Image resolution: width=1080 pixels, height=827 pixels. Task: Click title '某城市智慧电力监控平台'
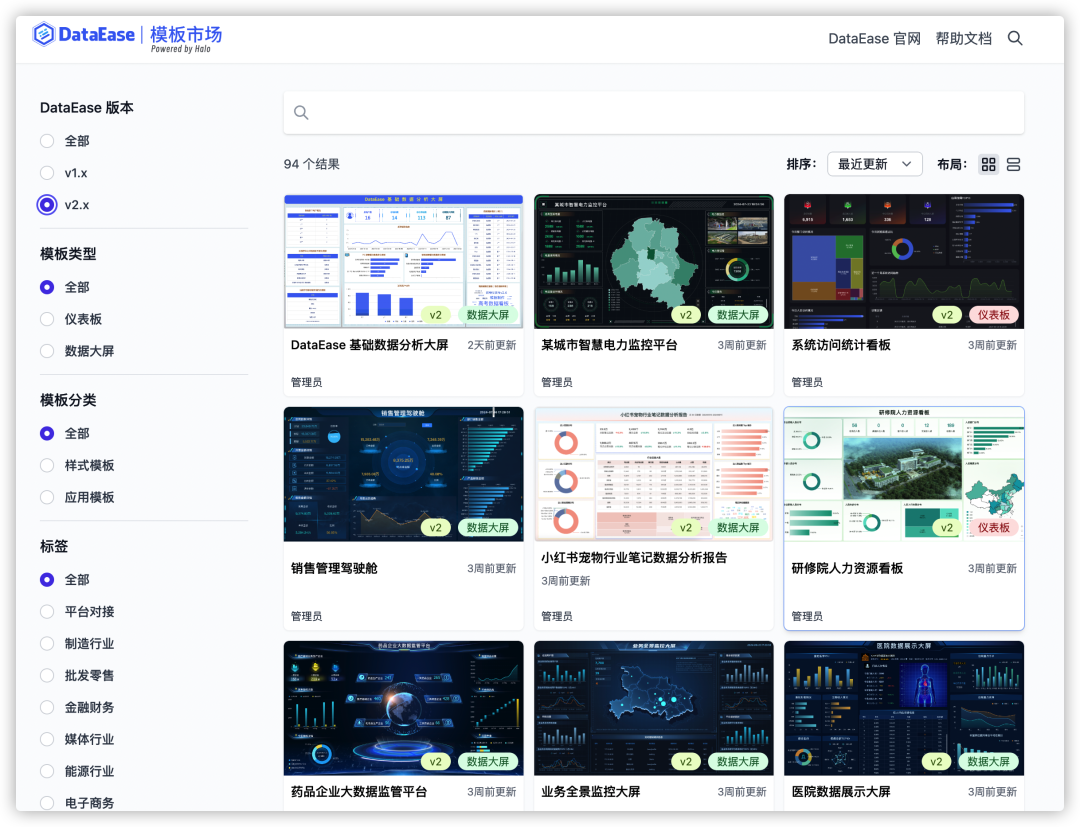pyautogui.click(x=609, y=345)
